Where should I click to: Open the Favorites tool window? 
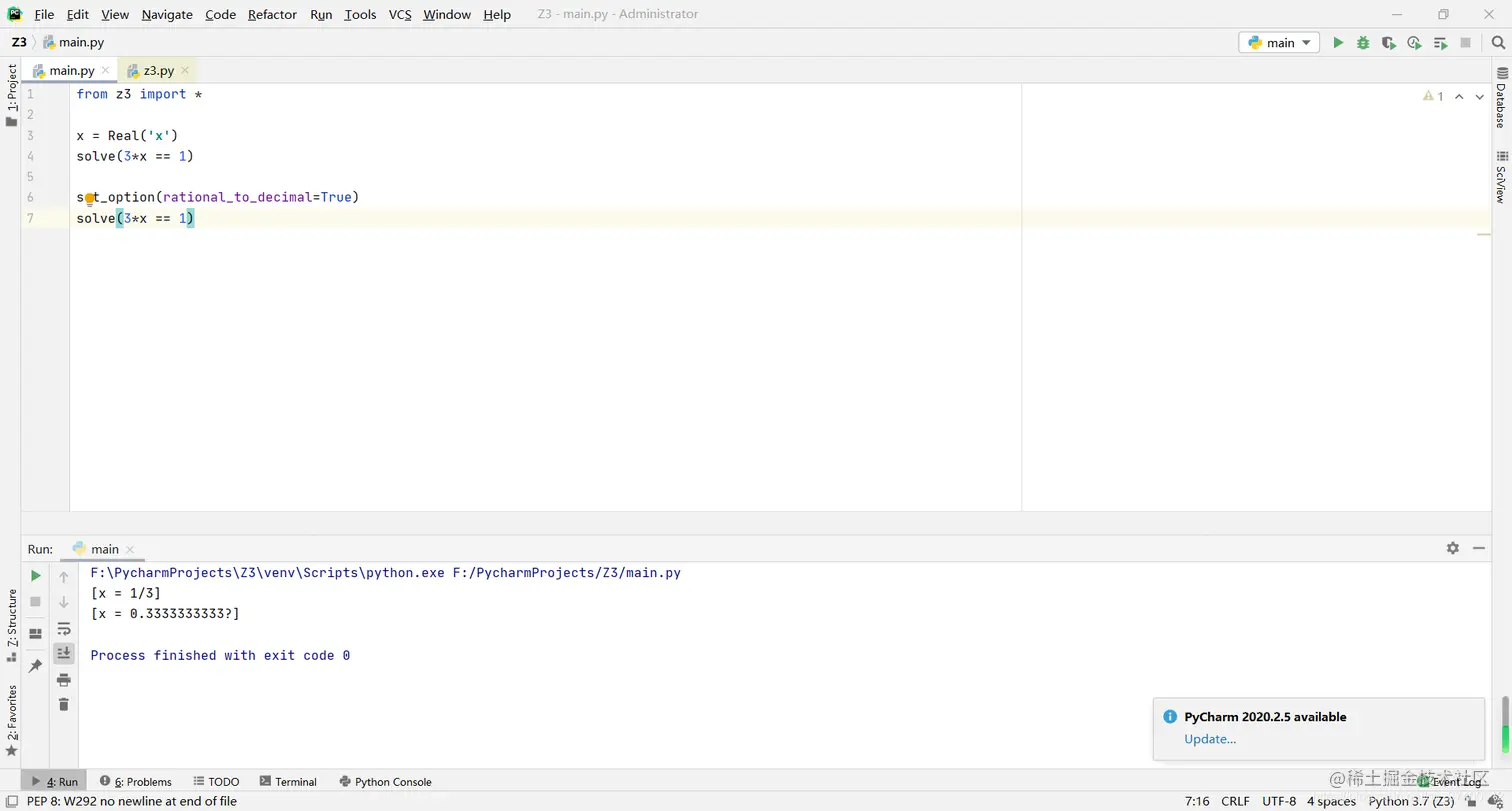click(x=11, y=720)
